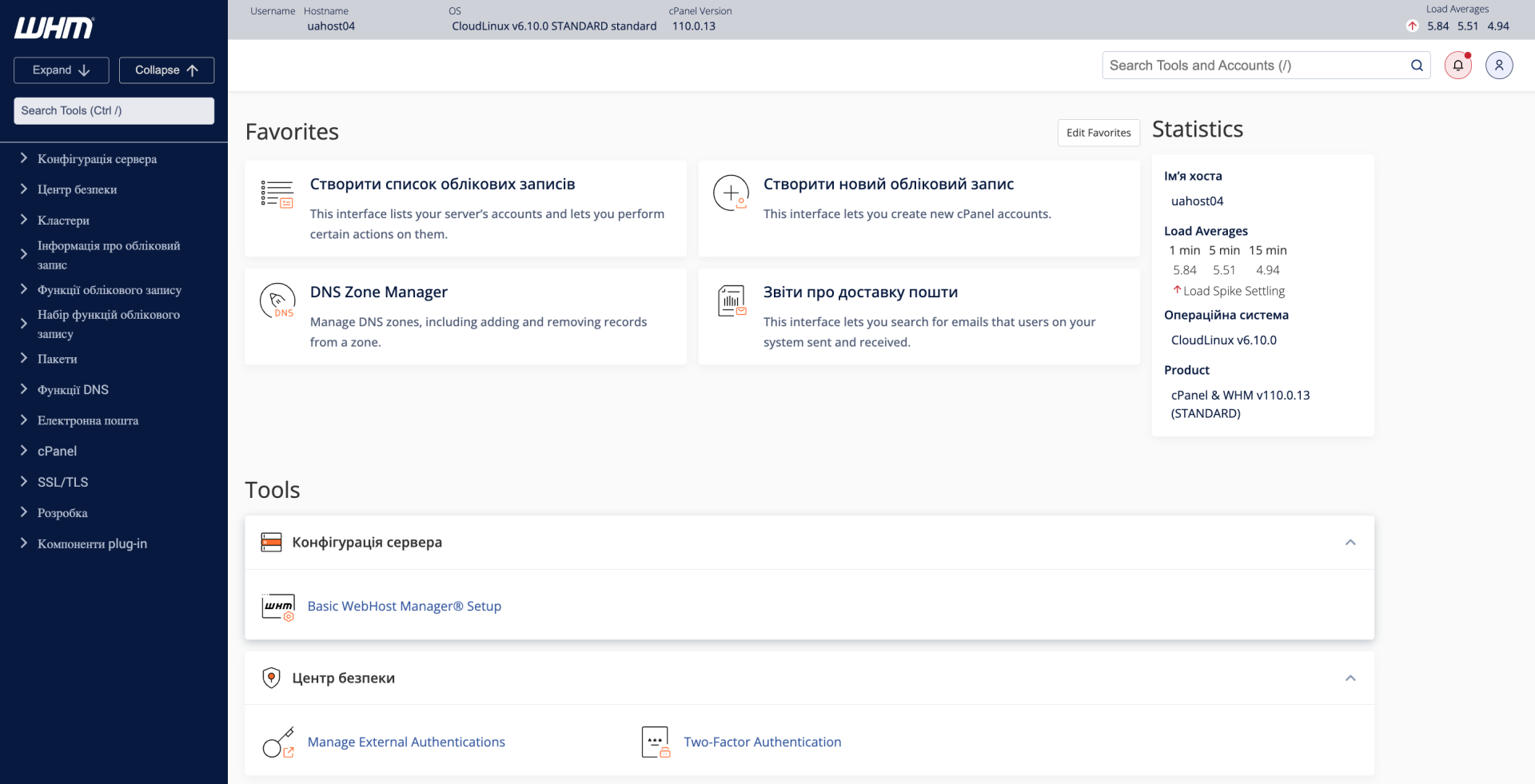Click the account list icon in Favorites
The height and width of the screenshot is (784, 1535).
(277, 193)
